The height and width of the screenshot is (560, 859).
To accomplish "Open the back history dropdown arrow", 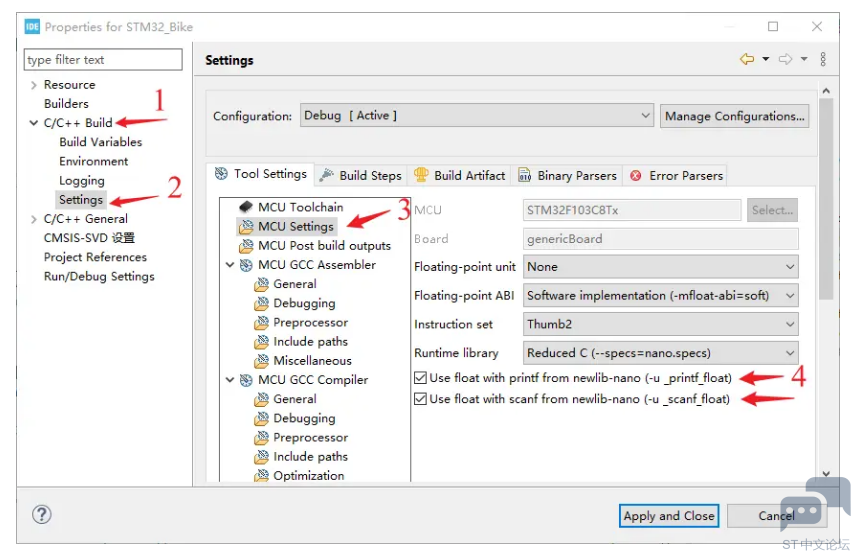I will (765, 59).
